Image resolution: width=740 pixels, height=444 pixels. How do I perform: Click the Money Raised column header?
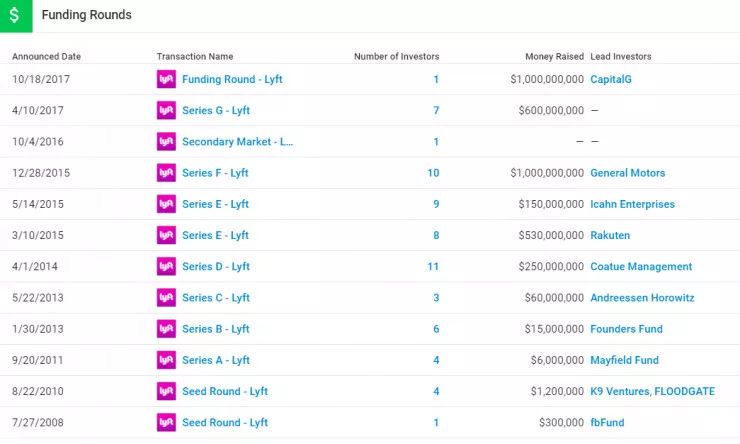pos(554,56)
